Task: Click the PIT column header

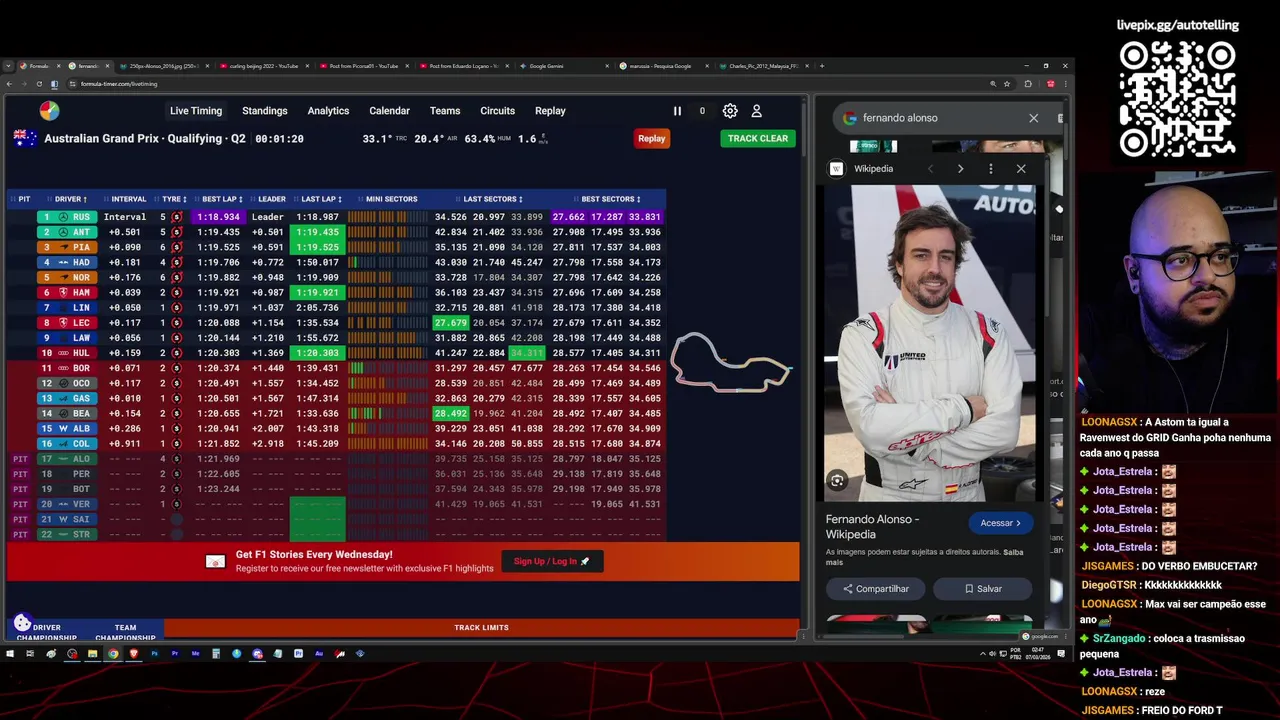Action: [24, 199]
